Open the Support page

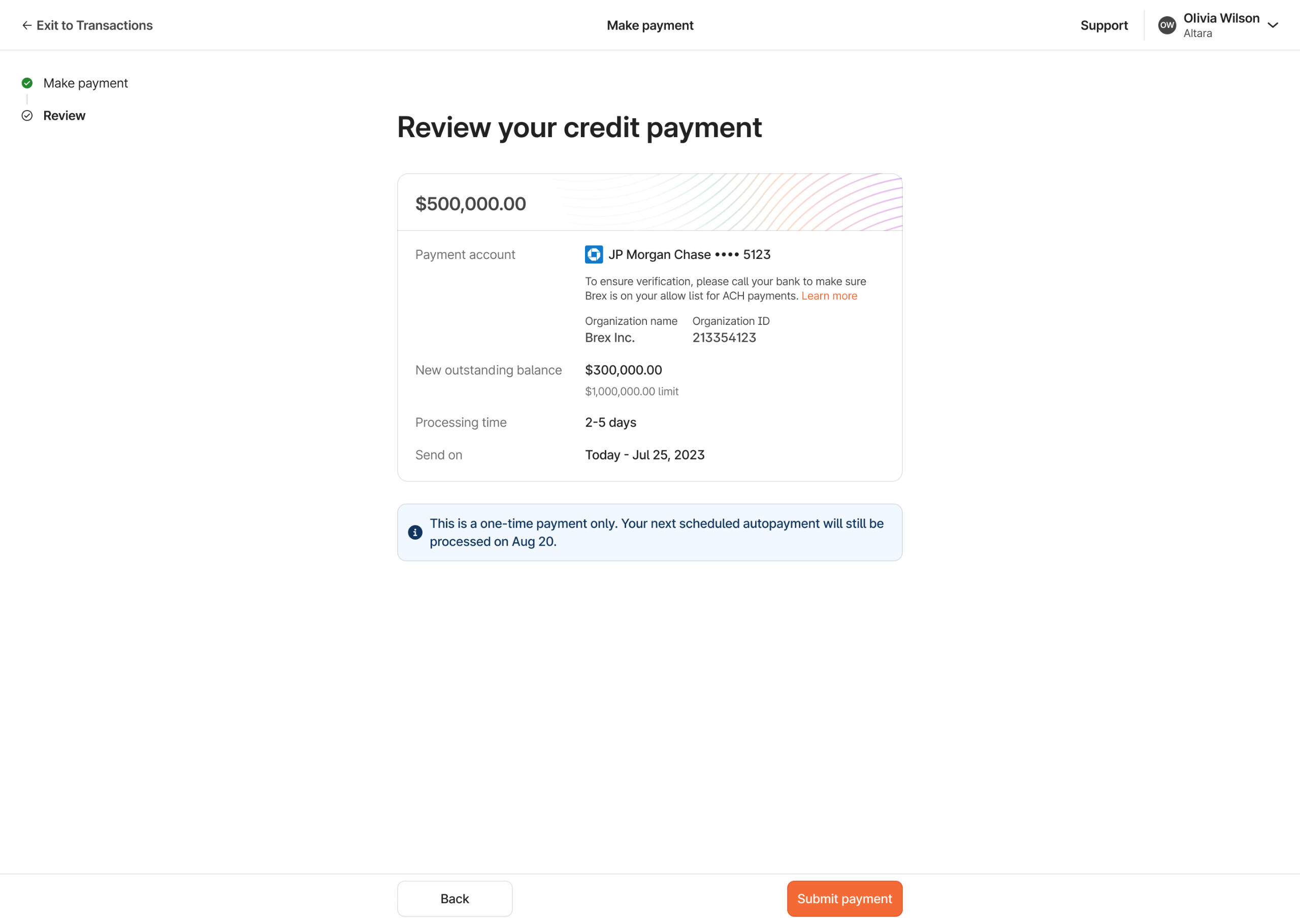coord(1103,25)
